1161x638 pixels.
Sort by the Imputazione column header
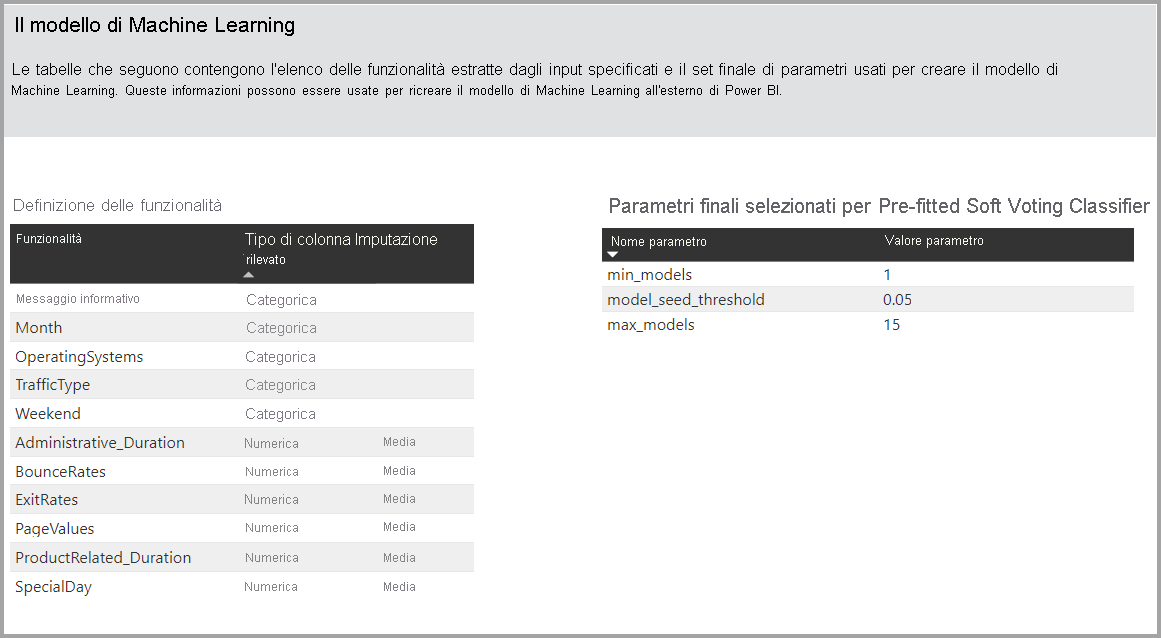(x=396, y=240)
